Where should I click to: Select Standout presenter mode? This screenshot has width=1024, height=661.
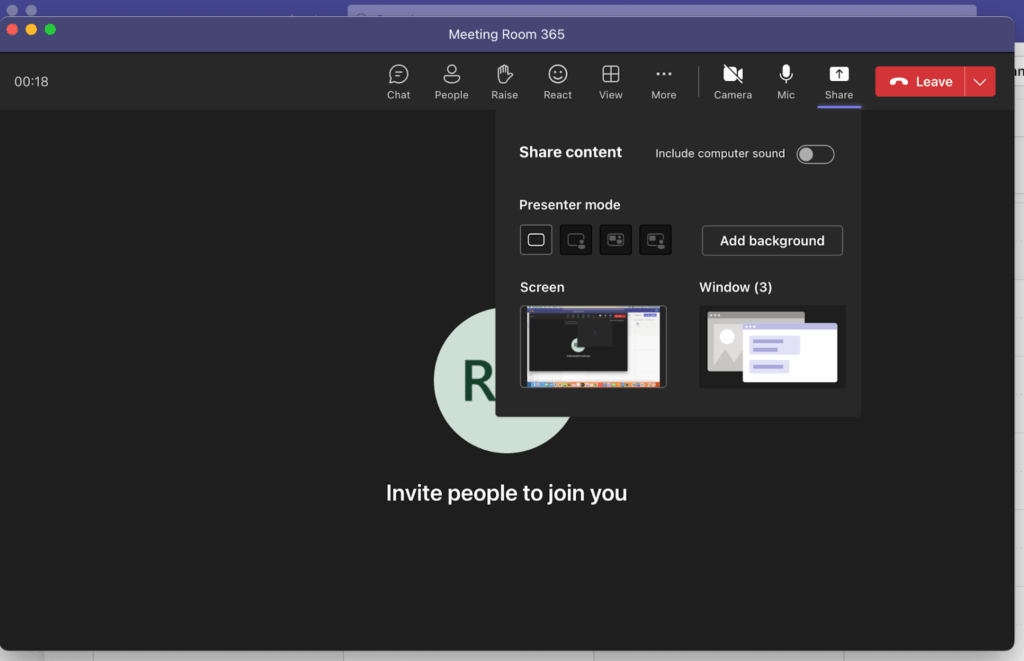pyautogui.click(x=576, y=240)
